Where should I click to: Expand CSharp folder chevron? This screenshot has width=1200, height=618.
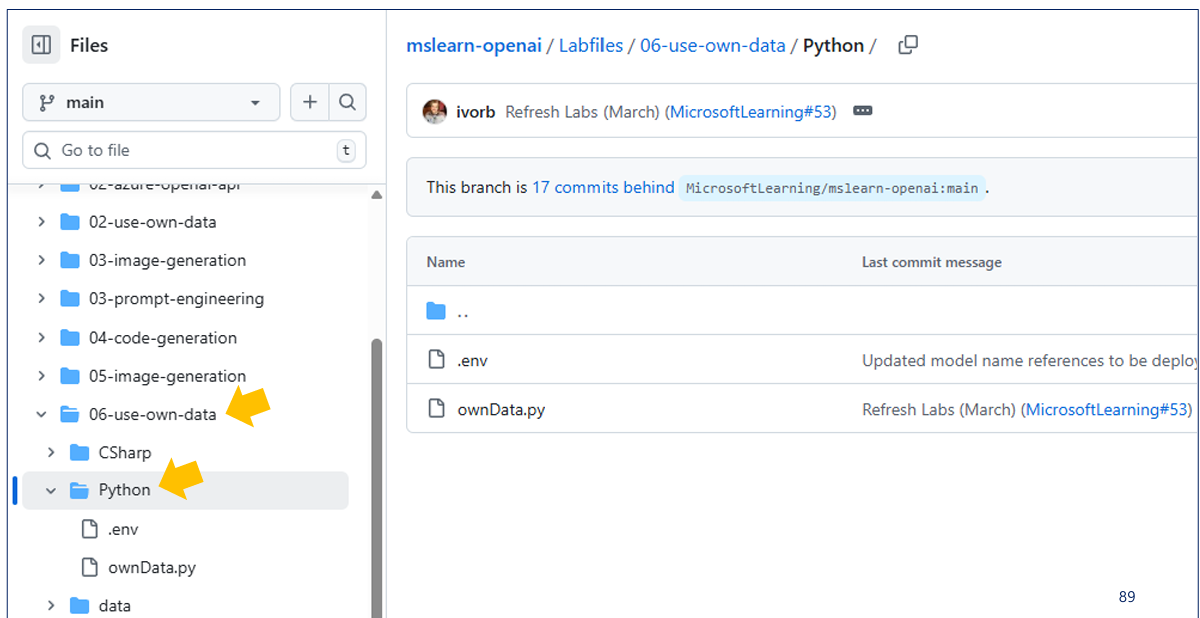pos(51,453)
